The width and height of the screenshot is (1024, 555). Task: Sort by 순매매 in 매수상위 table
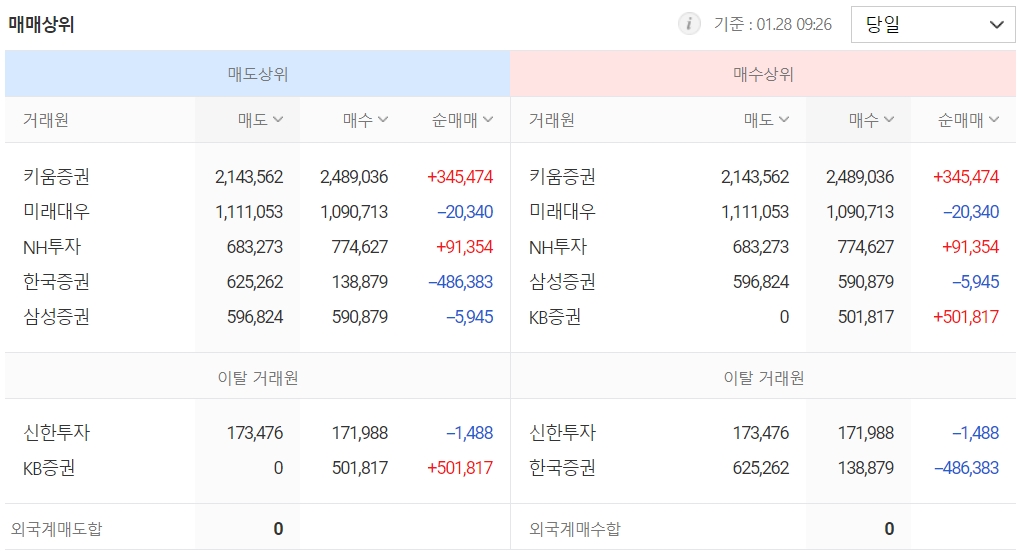(968, 119)
